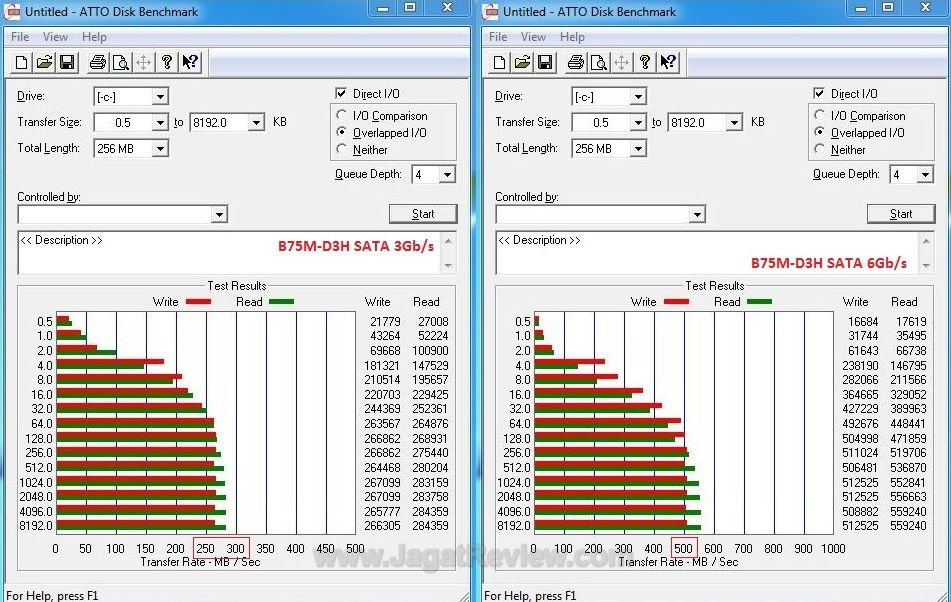This screenshot has height=602, width=951.
Task: Select I/O Comparison radio in left window
Action: pos(343,116)
